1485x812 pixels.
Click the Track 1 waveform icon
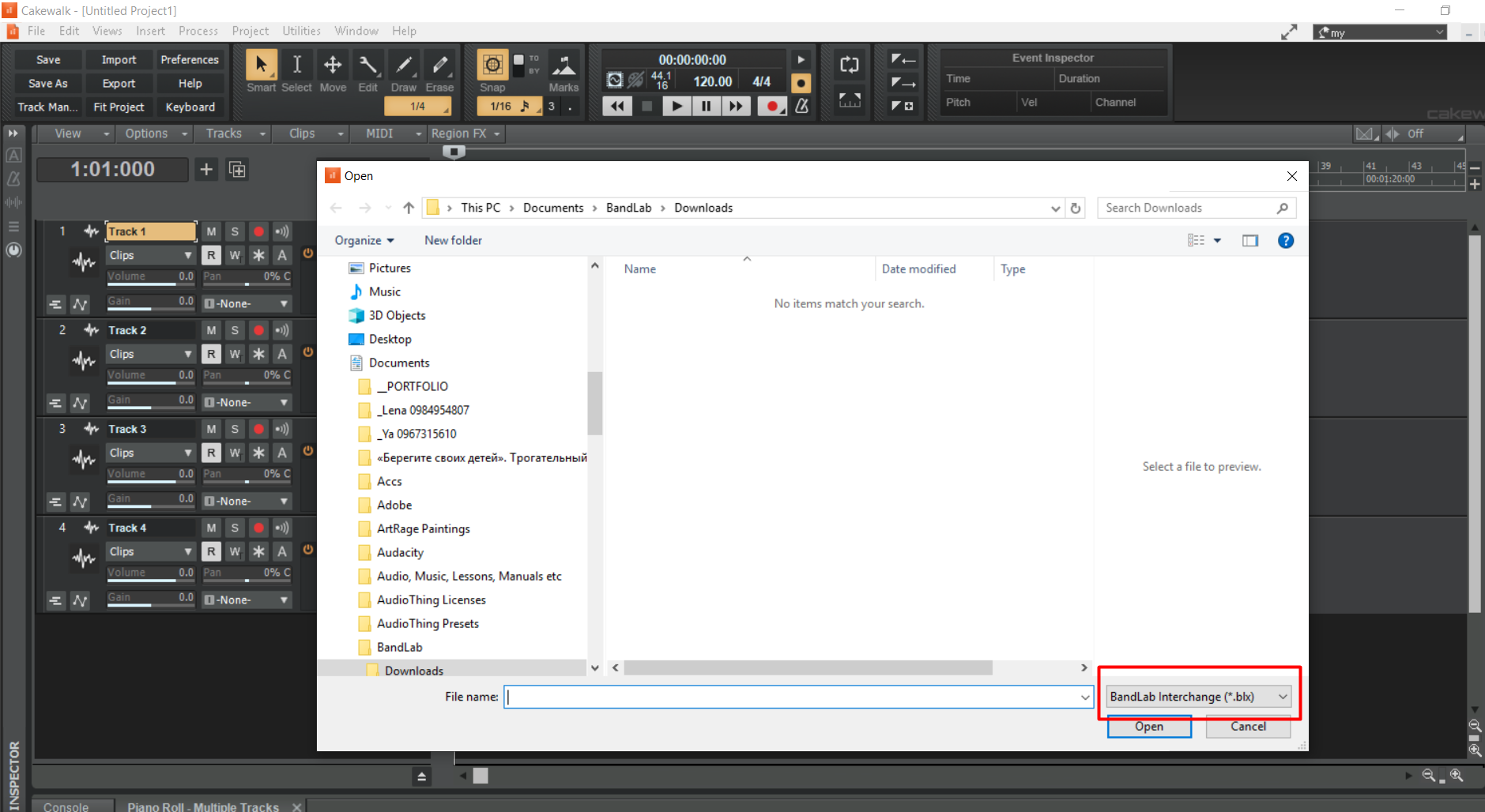pos(84,261)
